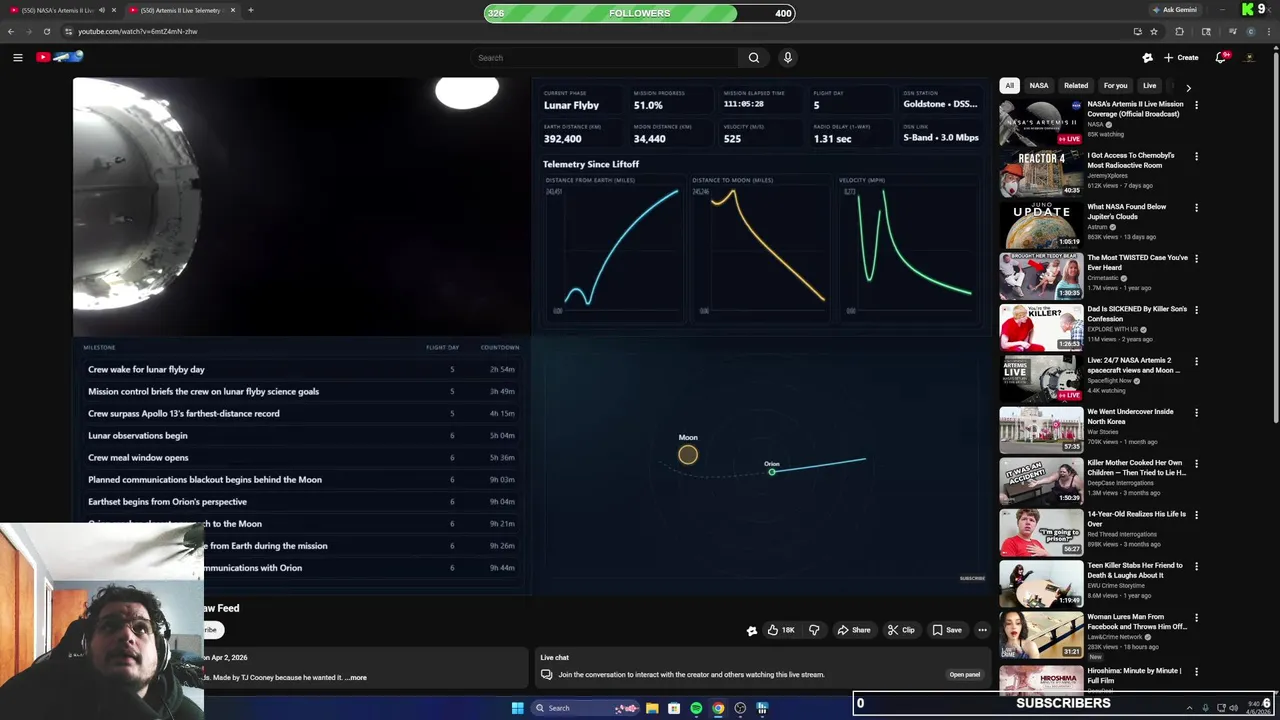Viewport: 1280px width, 720px height.
Task: Click the sparkle icon beside Create
Action: (x=1148, y=57)
